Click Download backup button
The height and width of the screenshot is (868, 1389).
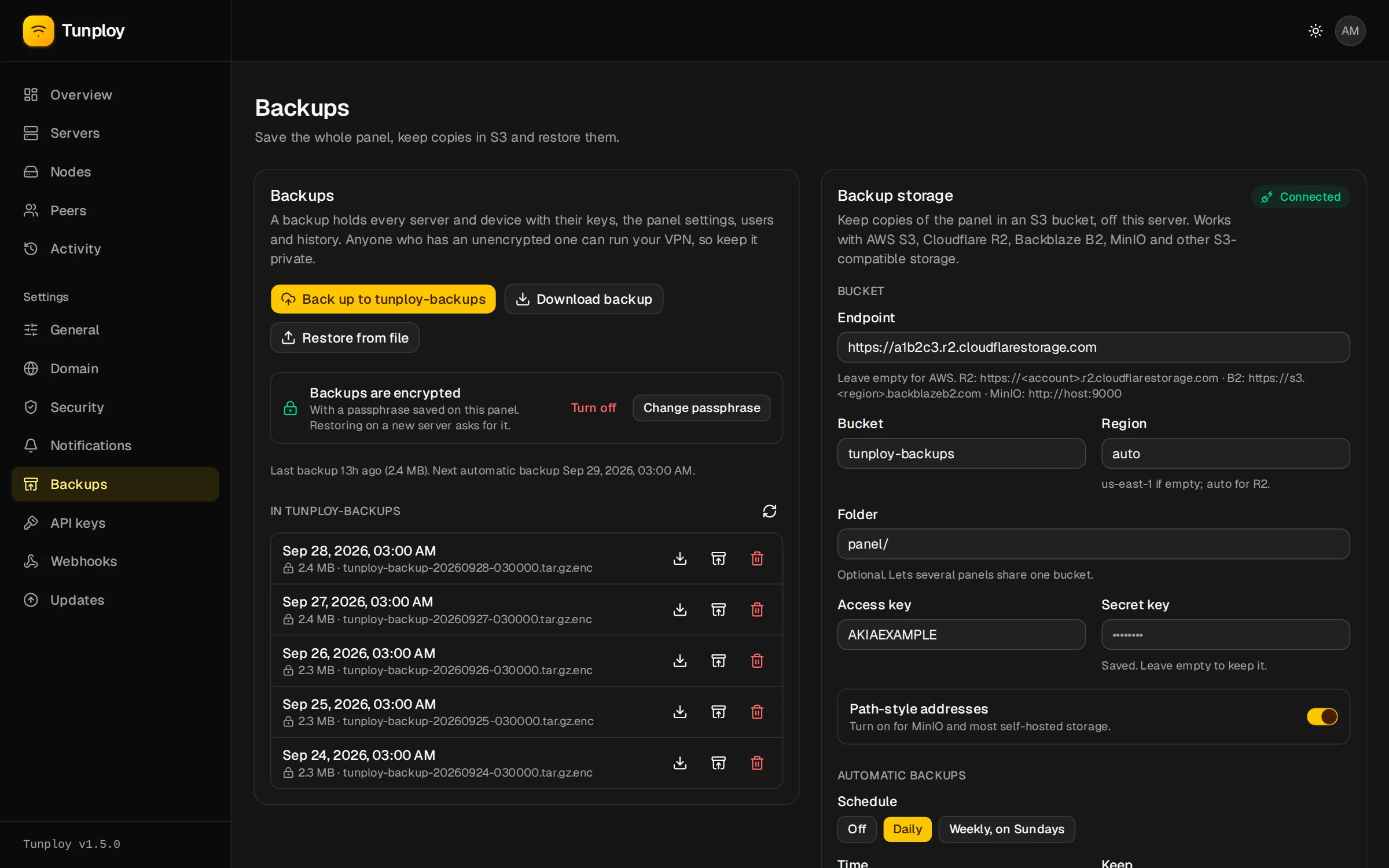[x=584, y=299]
